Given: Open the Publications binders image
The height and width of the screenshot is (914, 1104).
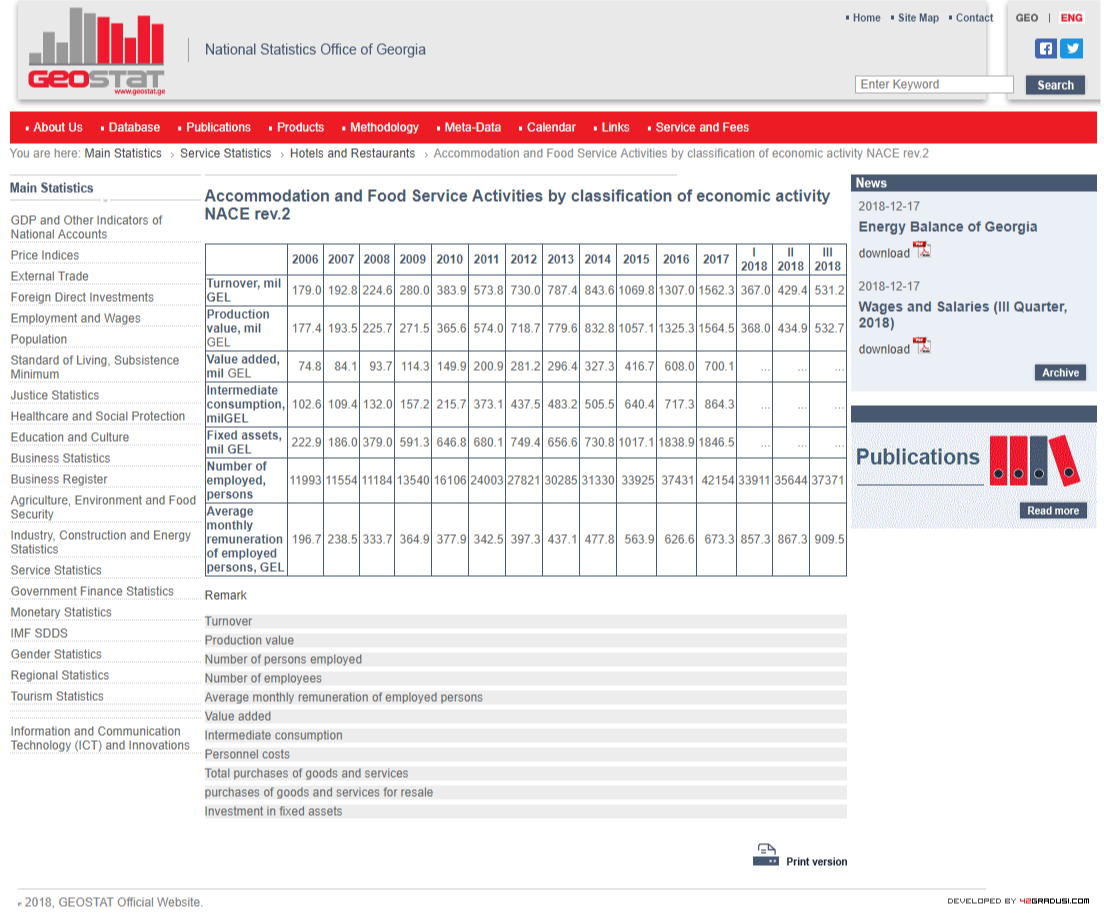Looking at the screenshot, I should (1033, 461).
